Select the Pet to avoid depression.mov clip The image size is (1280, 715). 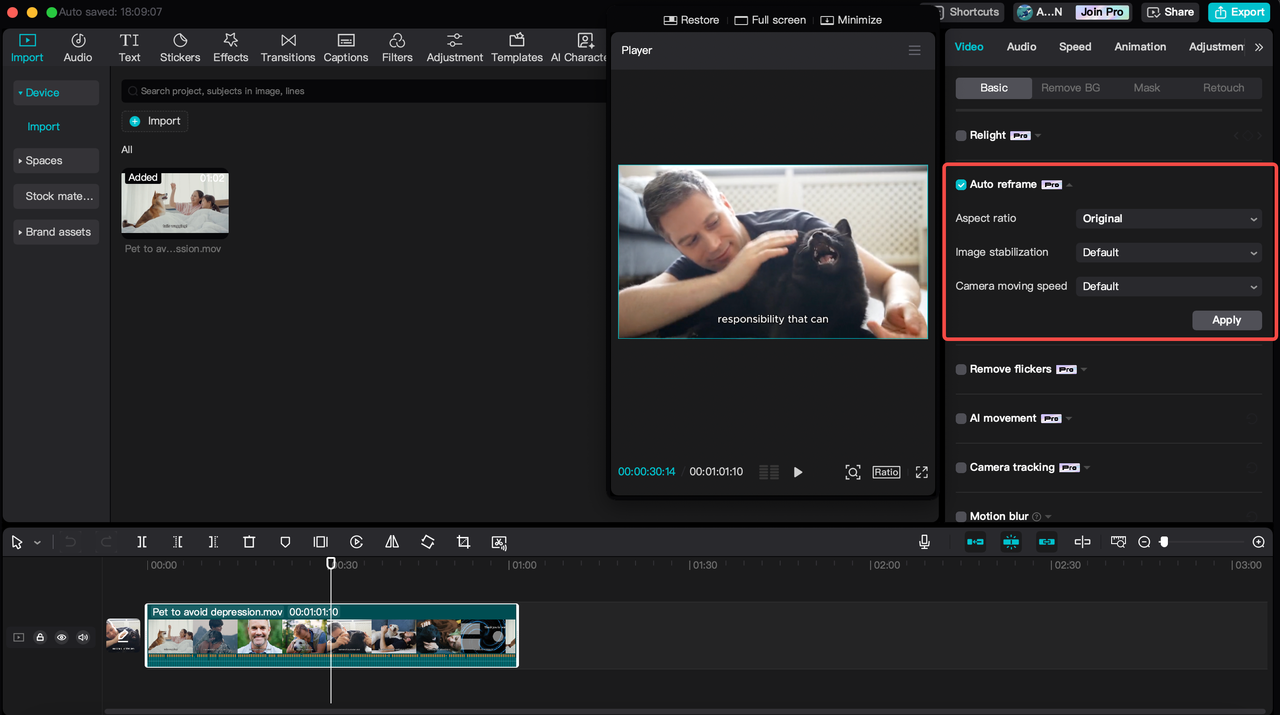click(332, 635)
